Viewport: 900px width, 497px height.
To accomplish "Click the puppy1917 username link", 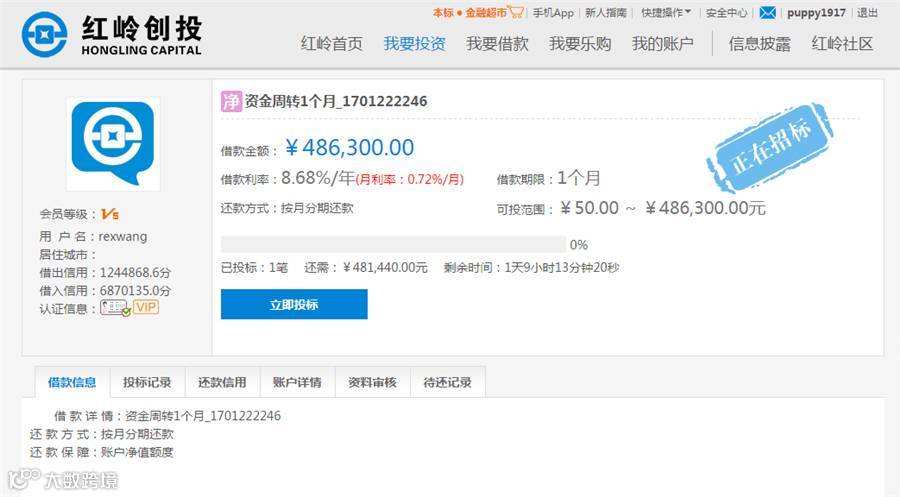I will [816, 13].
